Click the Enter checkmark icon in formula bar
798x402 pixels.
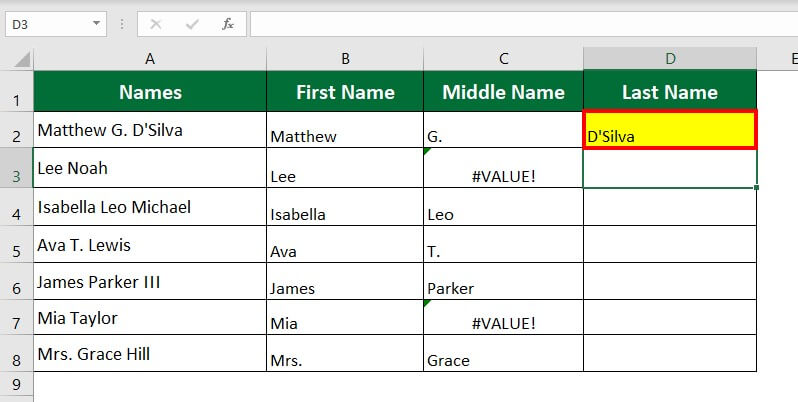[x=192, y=24]
